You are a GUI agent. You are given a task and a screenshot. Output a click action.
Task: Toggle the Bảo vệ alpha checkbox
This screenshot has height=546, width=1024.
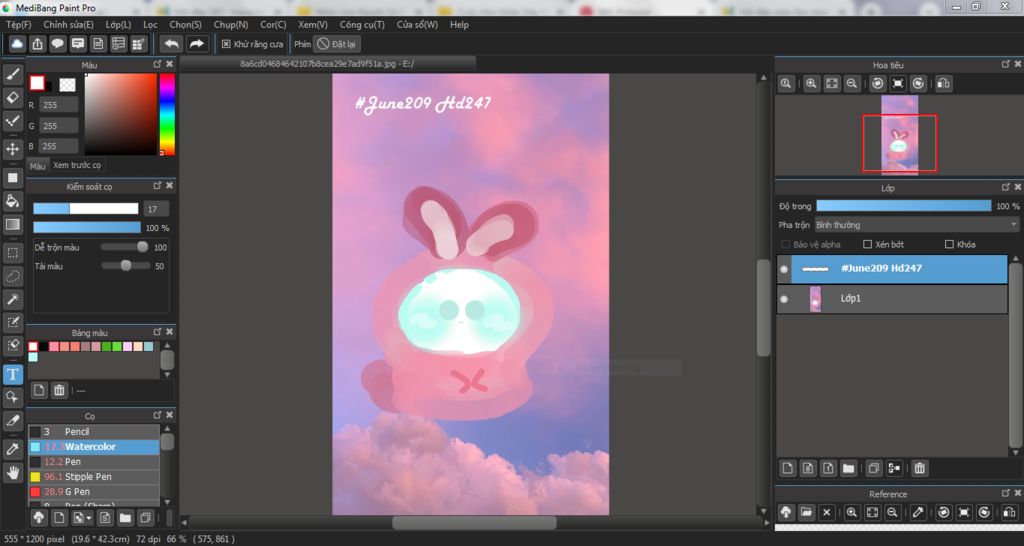786,244
